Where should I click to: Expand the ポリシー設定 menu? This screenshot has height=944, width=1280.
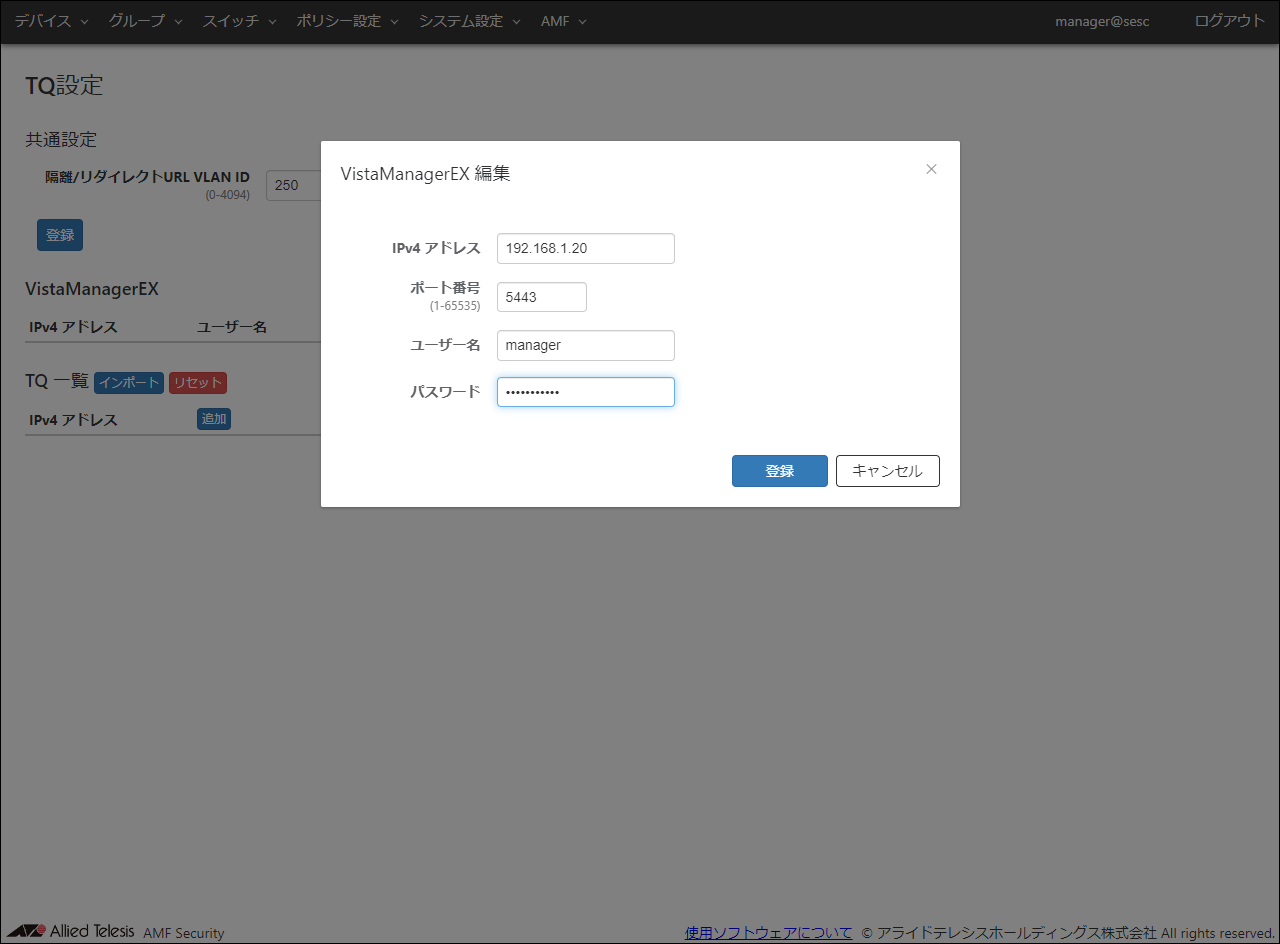tap(347, 21)
